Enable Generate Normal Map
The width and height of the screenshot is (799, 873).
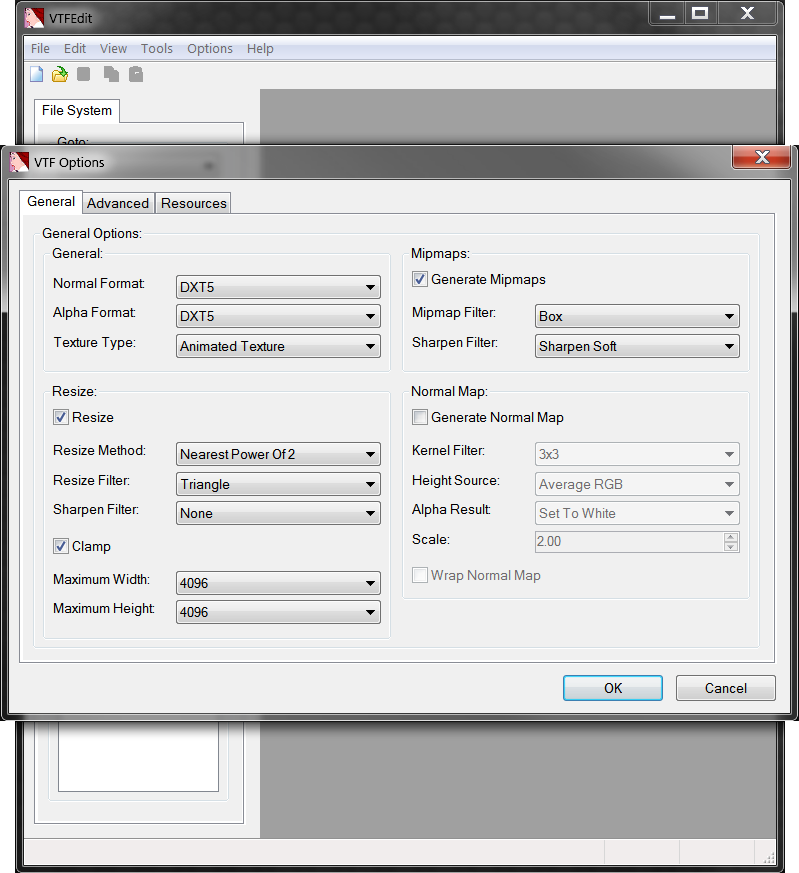[420, 417]
